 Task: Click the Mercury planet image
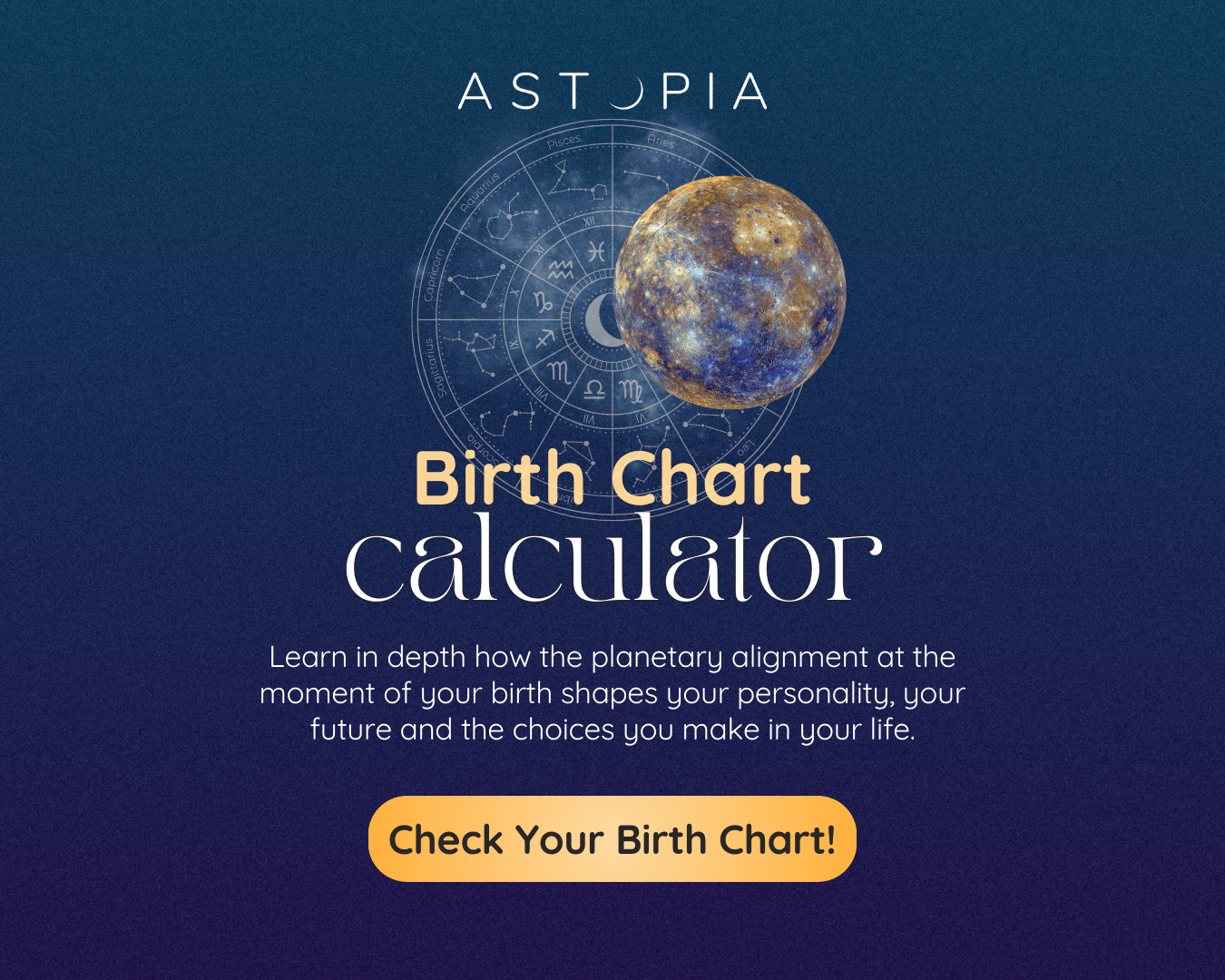730,291
